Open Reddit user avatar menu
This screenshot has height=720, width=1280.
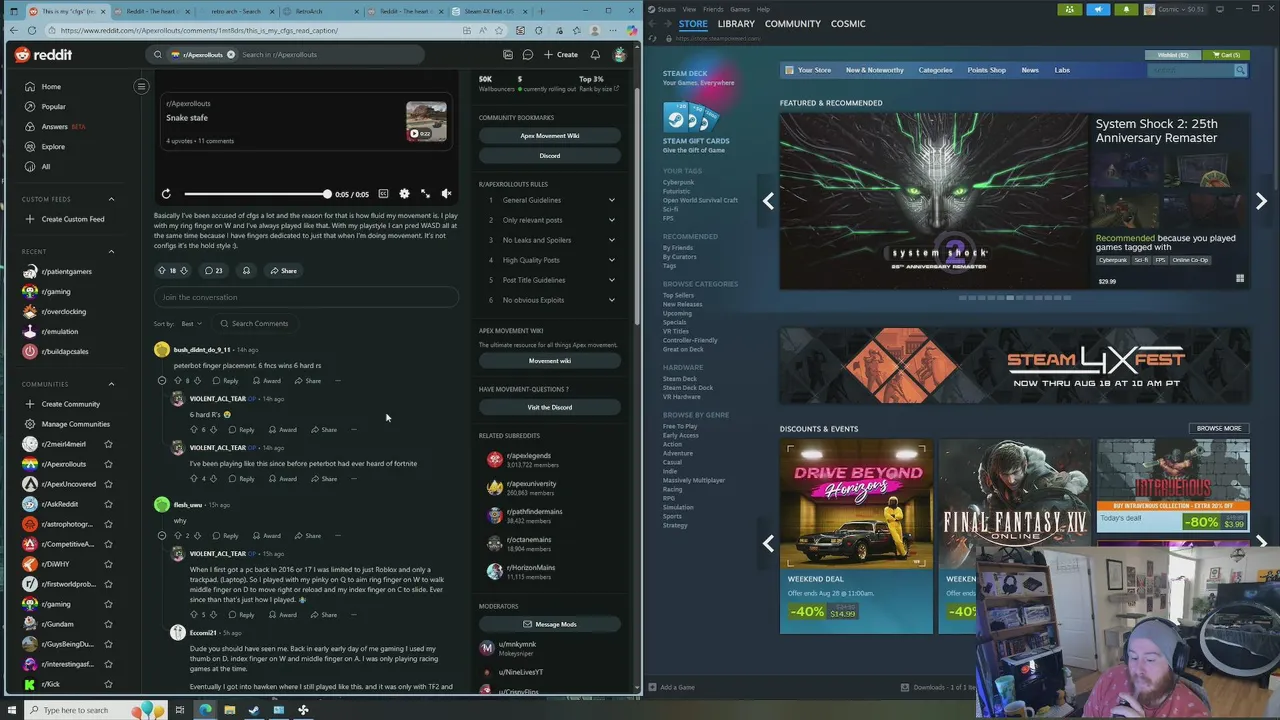click(x=619, y=55)
